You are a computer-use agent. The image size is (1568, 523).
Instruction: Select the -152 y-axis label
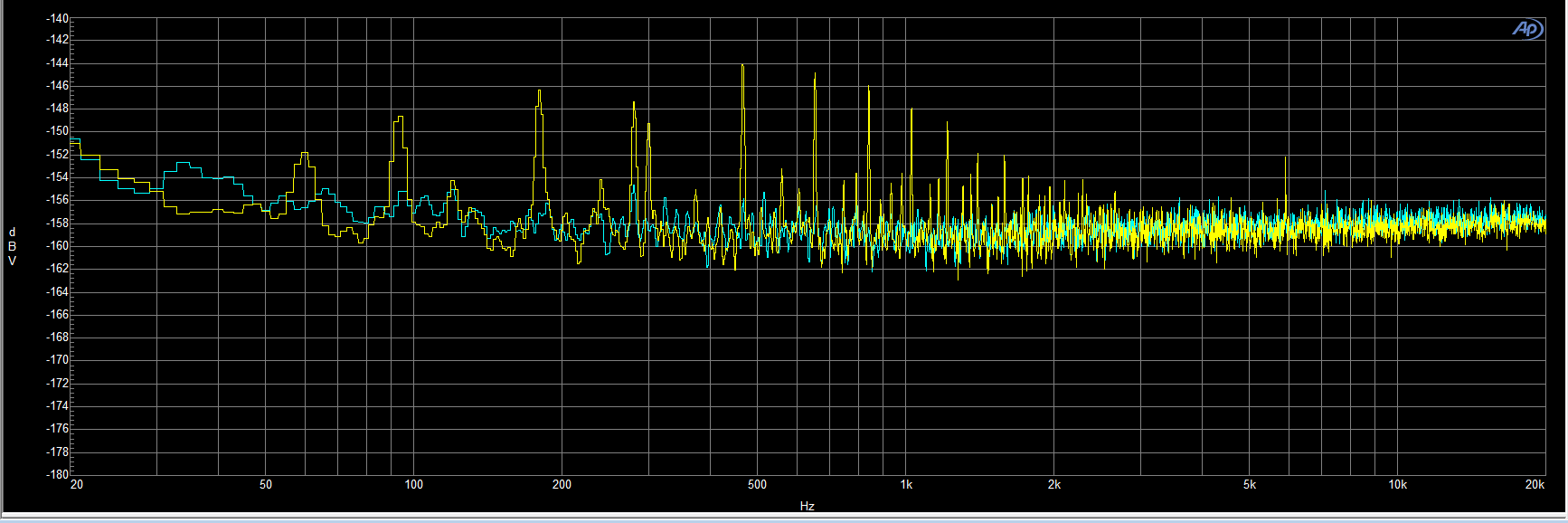pos(57,154)
